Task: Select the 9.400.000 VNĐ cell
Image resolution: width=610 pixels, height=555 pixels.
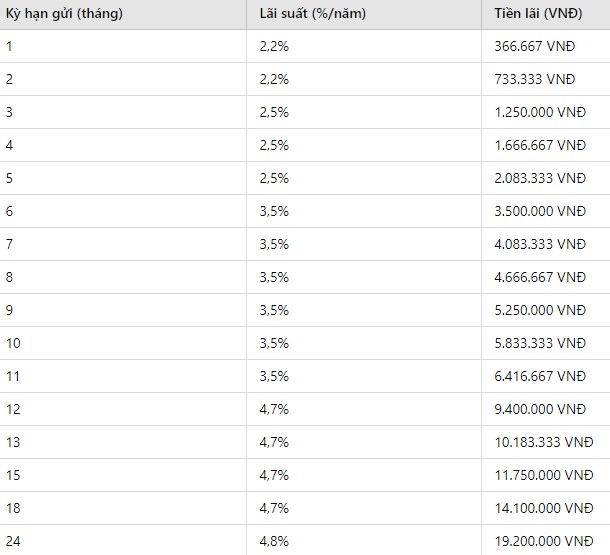Action: point(540,409)
